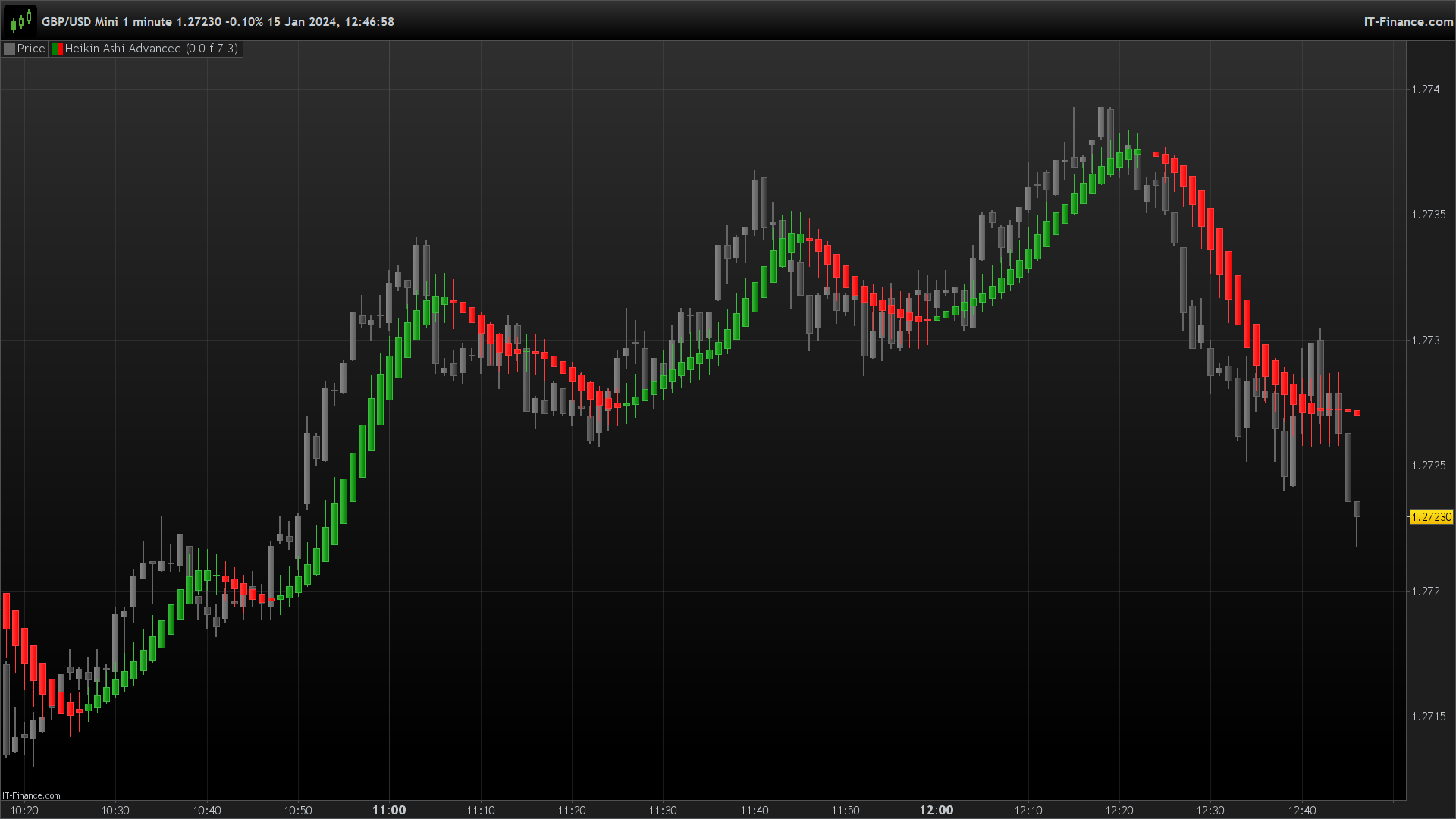The height and width of the screenshot is (819, 1456).
Task: Click the 1.2715 price axis label
Action: [1428, 717]
